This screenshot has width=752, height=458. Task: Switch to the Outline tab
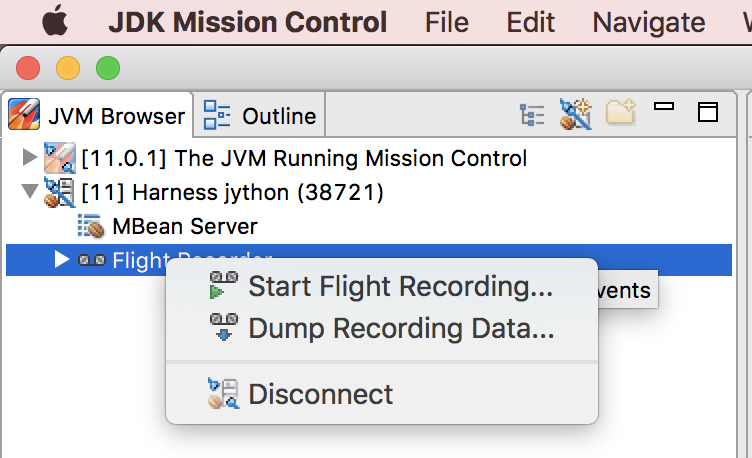pos(260,116)
